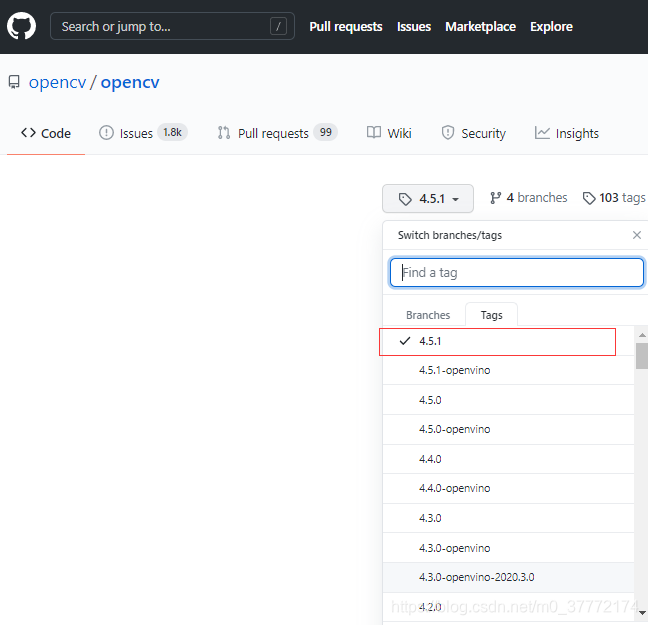Select tag 4.5.0-openvino

pyautogui.click(x=508, y=429)
